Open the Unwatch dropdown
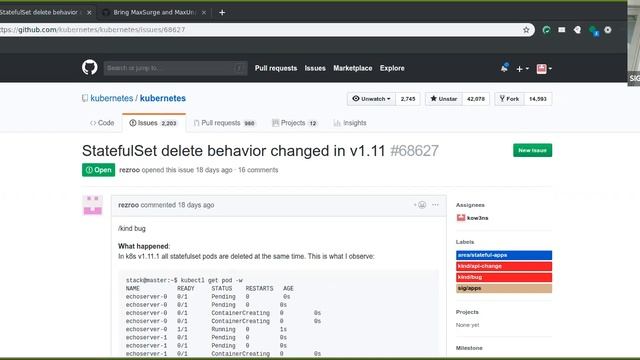The width and height of the screenshot is (640, 360). 371,99
